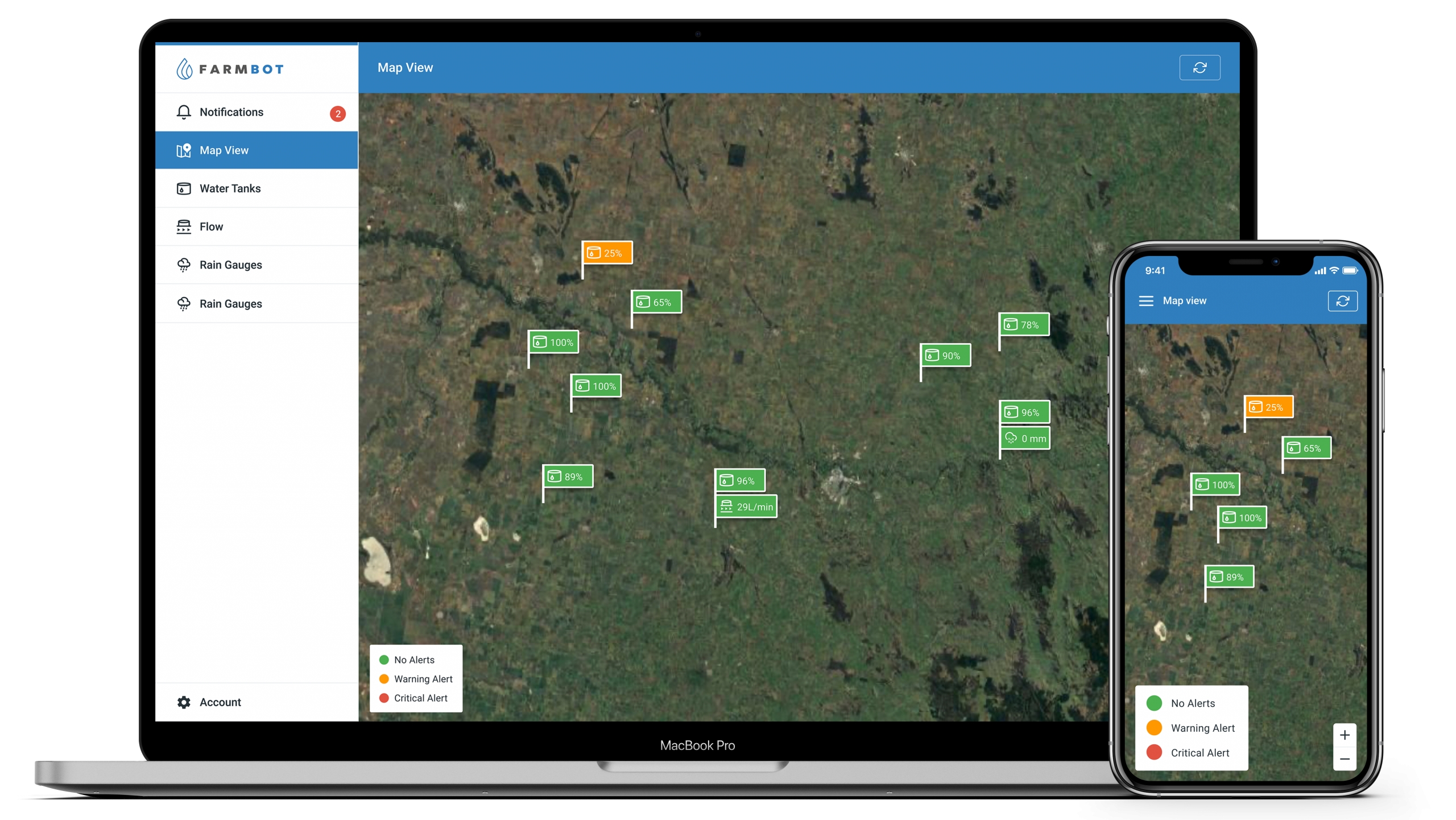Open the second Rain Gauges menu item
Screen dimensions: 1456x820
coord(257,303)
